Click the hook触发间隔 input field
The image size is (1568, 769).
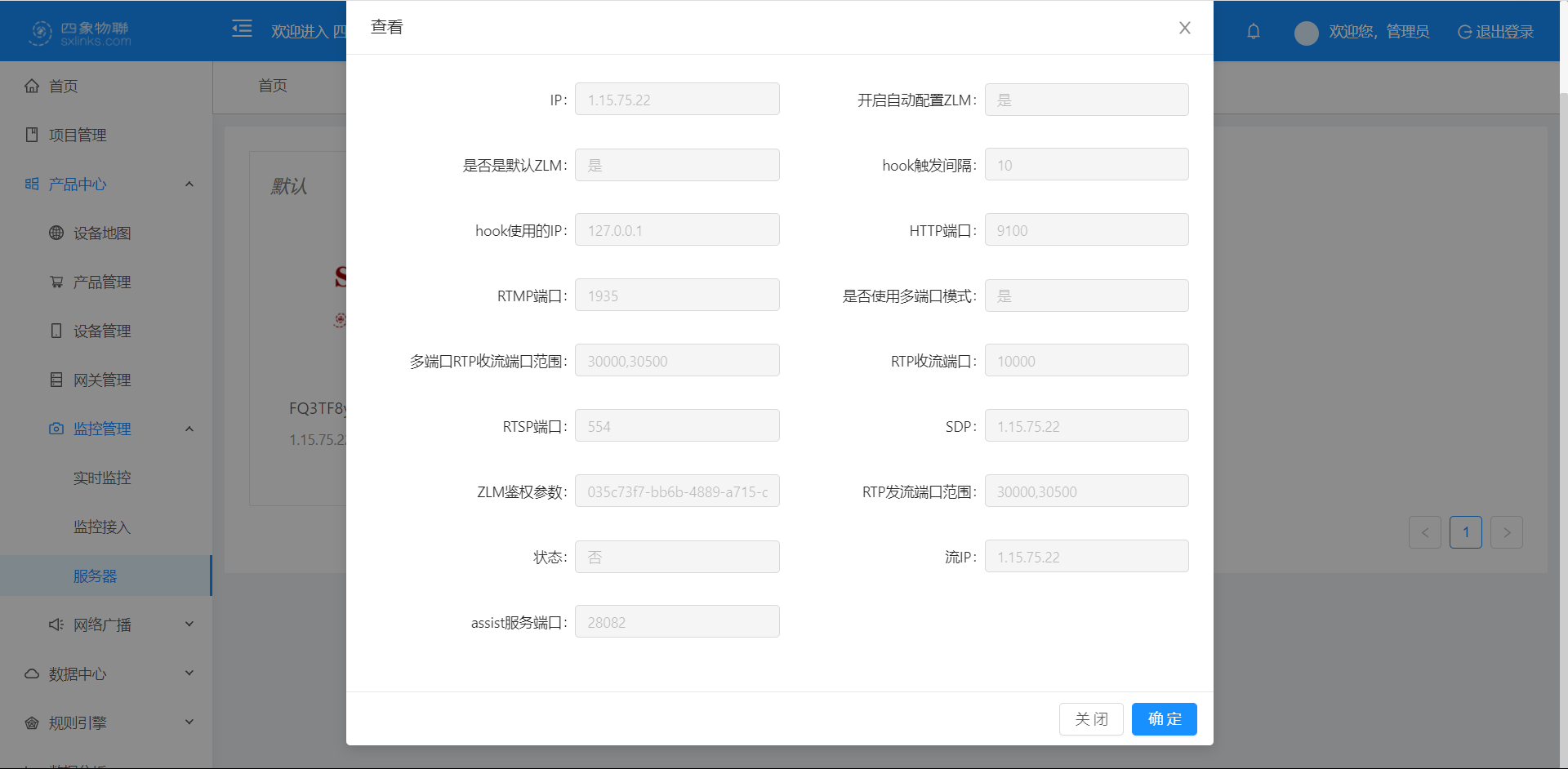[1086, 164]
